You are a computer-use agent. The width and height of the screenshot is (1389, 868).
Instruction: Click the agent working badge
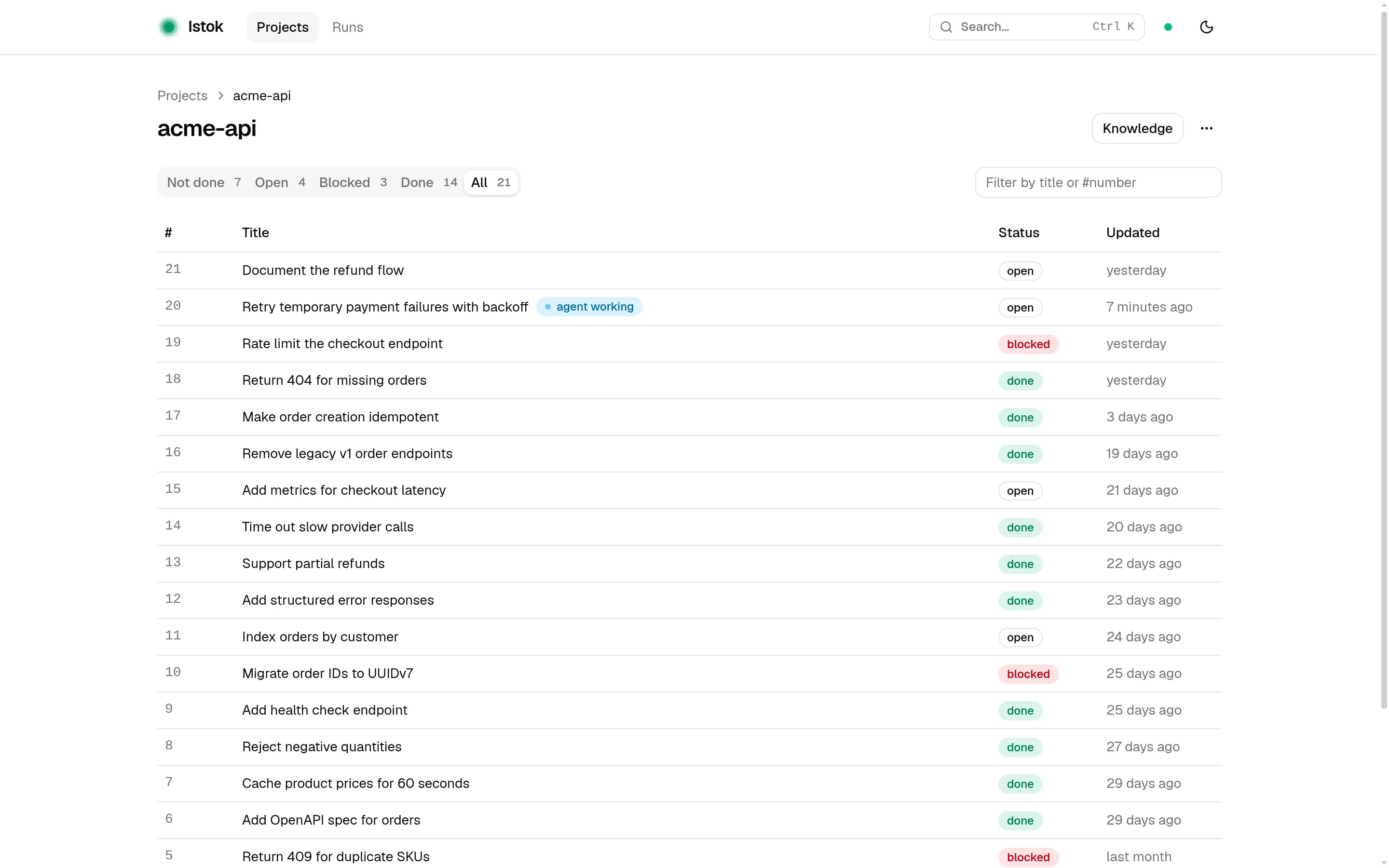pyautogui.click(x=589, y=307)
